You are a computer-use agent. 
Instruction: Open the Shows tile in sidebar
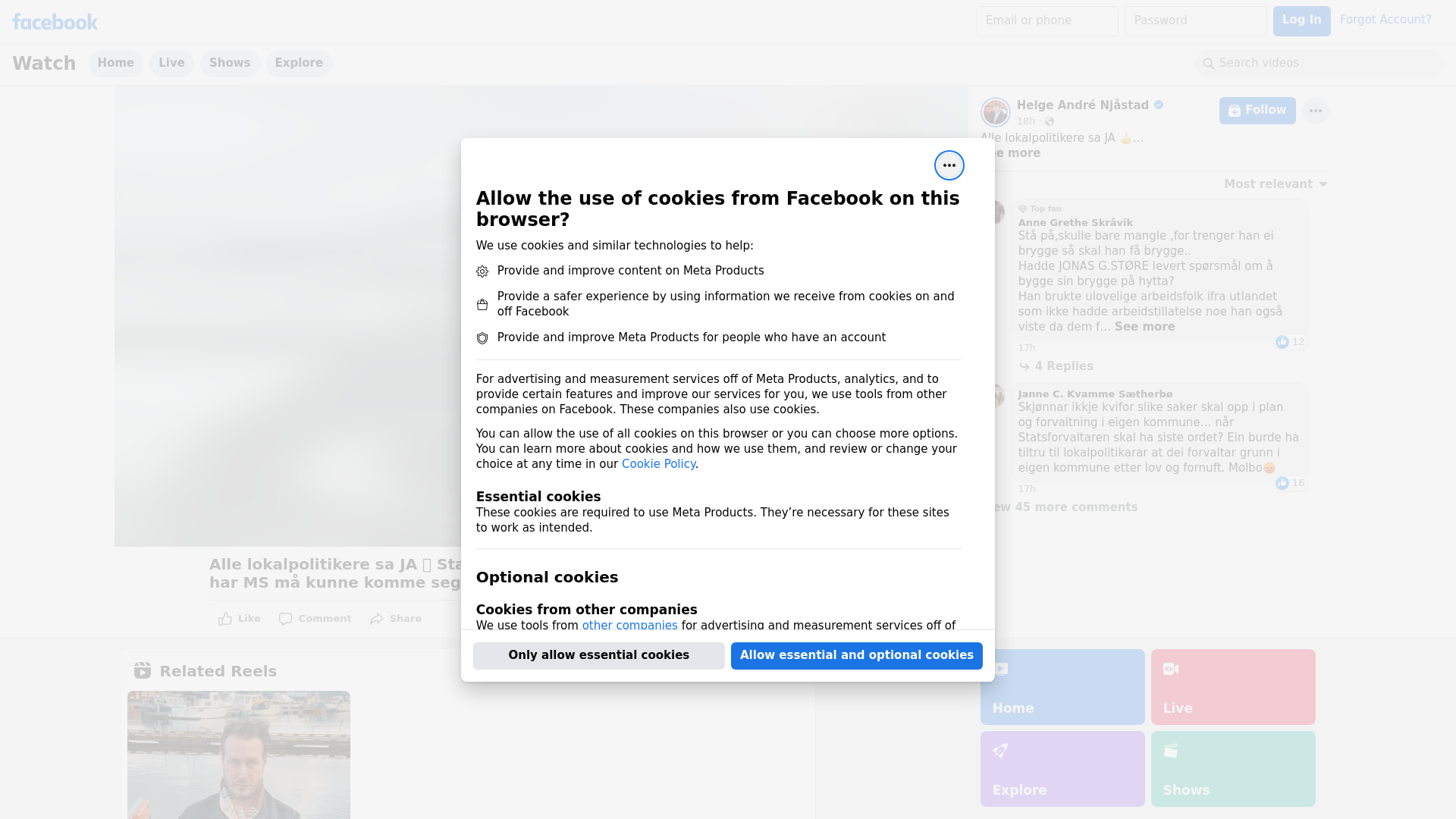click(x=1233, y=769)
